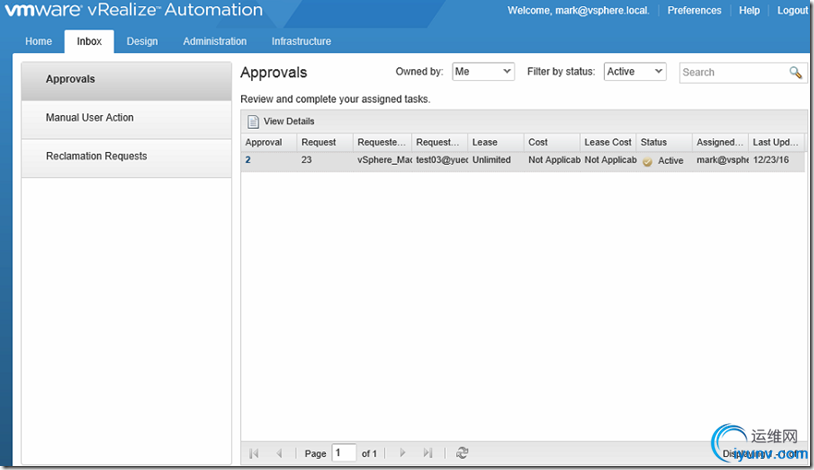Sort by Lease Cost column header
This screenshot has width=814, height=470.
608,142
